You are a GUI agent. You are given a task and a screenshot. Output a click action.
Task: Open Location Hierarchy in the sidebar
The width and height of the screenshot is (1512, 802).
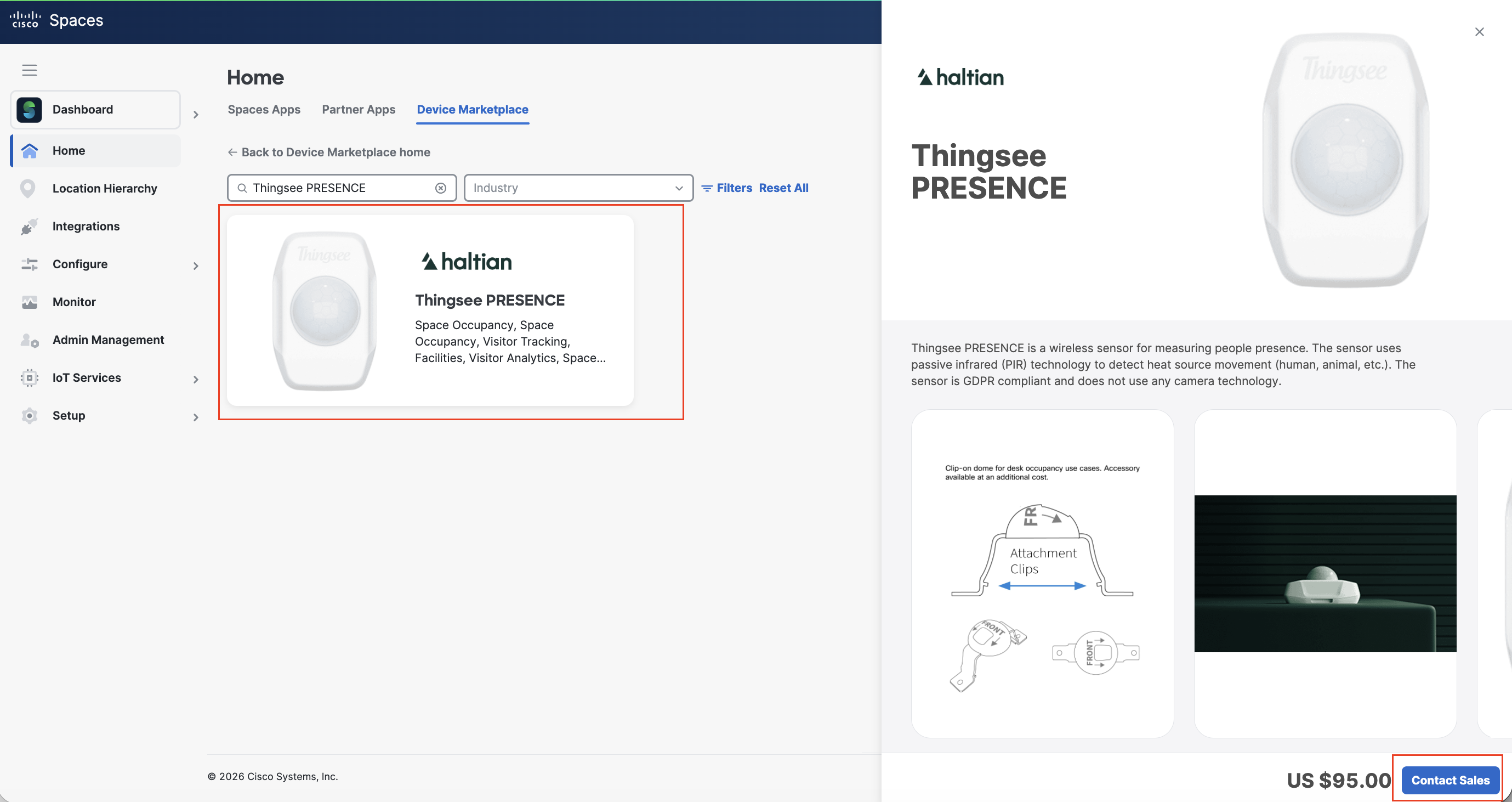pos(96,189)
